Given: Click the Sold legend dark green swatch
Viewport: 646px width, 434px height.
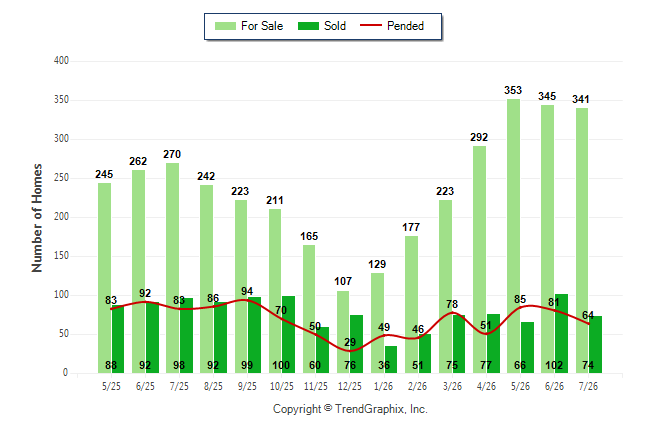Looking at the screenshot, I should click(x=308, y=26).
